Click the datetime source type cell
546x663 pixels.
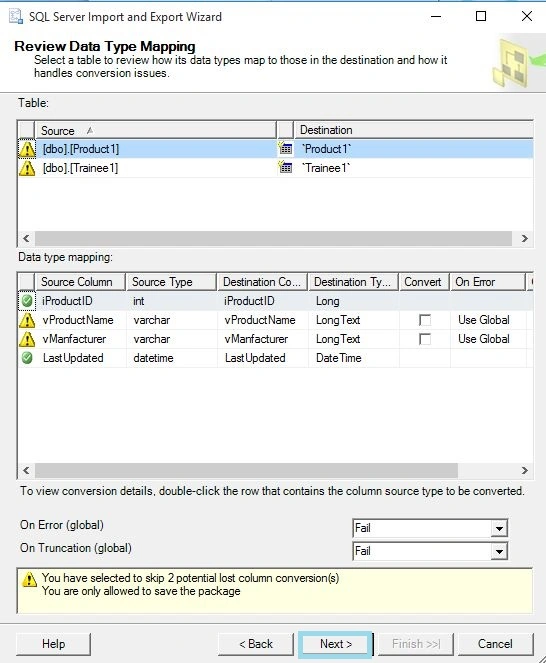pos(171,358)
